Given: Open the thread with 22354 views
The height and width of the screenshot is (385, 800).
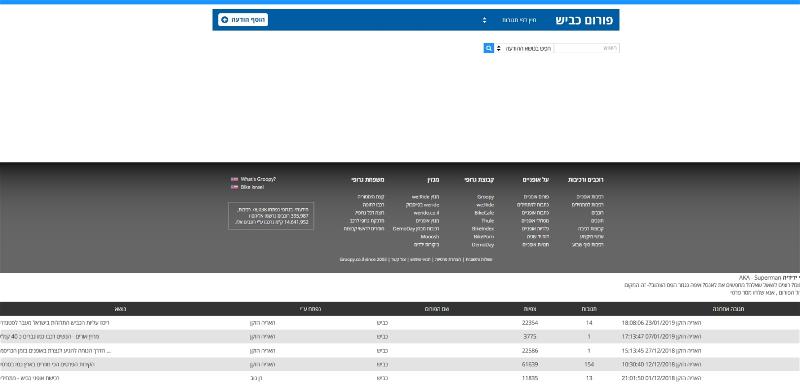Looking at the screenshot, I should (x=55, y=323).
